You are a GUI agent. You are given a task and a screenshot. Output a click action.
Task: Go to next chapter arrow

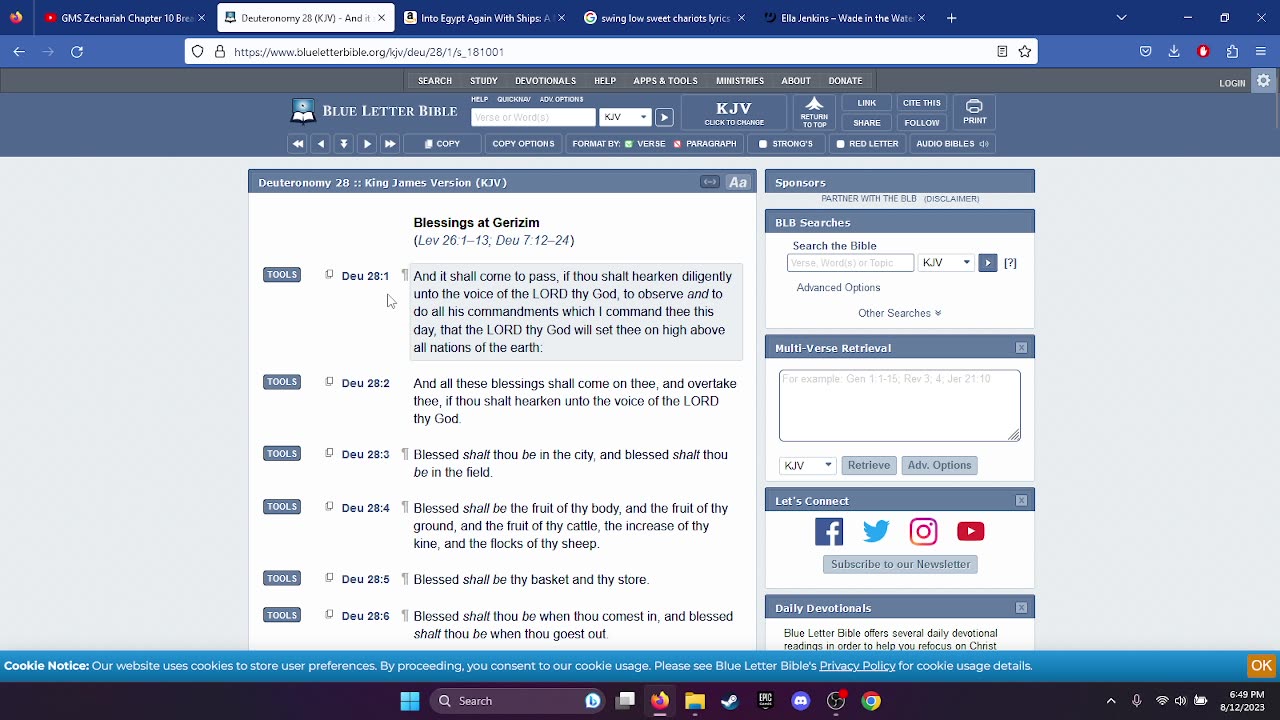point(367,144)
